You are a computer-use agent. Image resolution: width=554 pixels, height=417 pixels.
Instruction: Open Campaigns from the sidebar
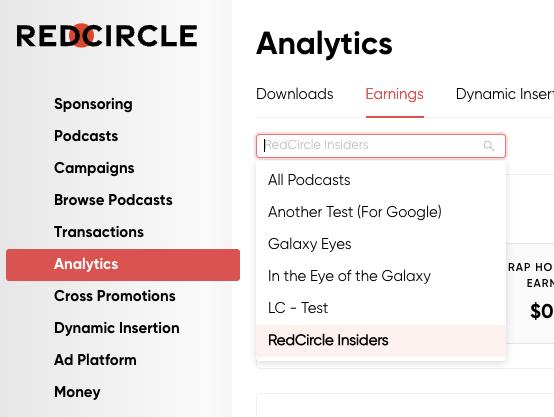click(94, 168)
